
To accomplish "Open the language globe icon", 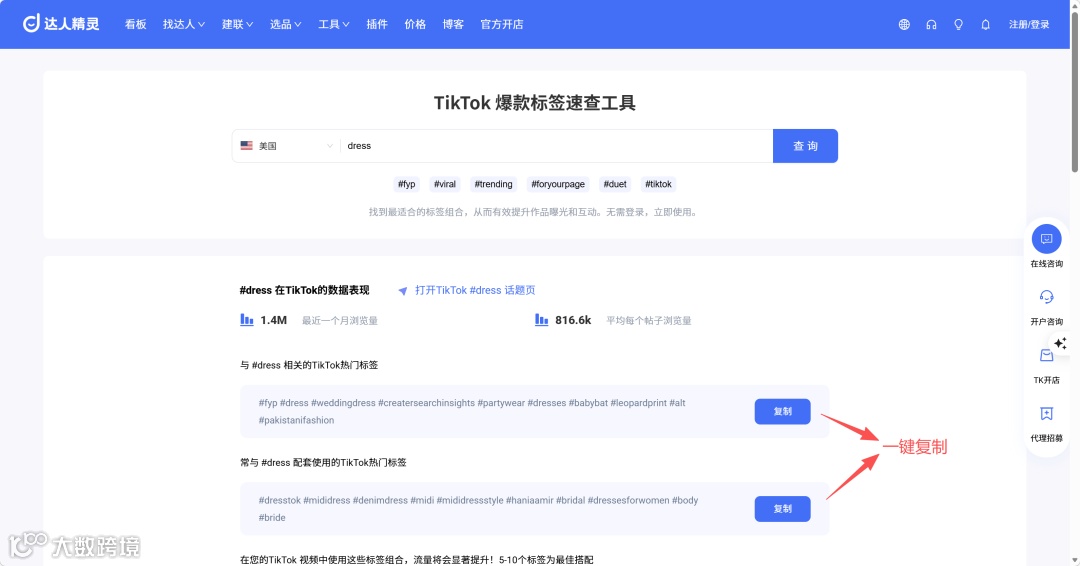I will pyautogui.click(x=904, y=25).
